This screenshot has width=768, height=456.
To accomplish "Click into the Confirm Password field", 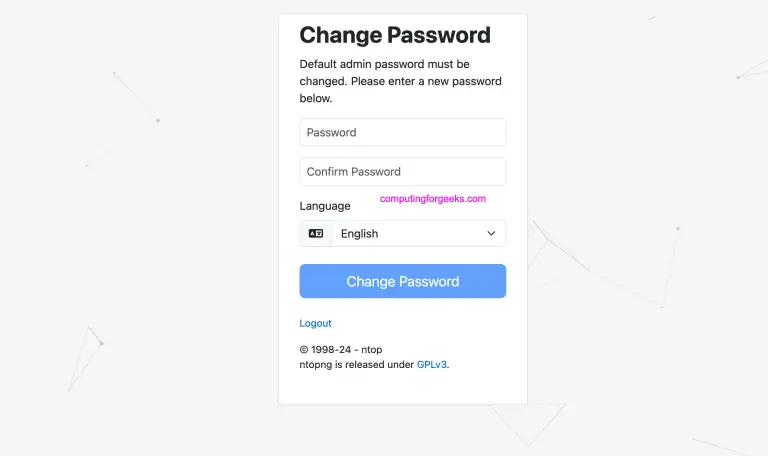I will coord(402,171).
